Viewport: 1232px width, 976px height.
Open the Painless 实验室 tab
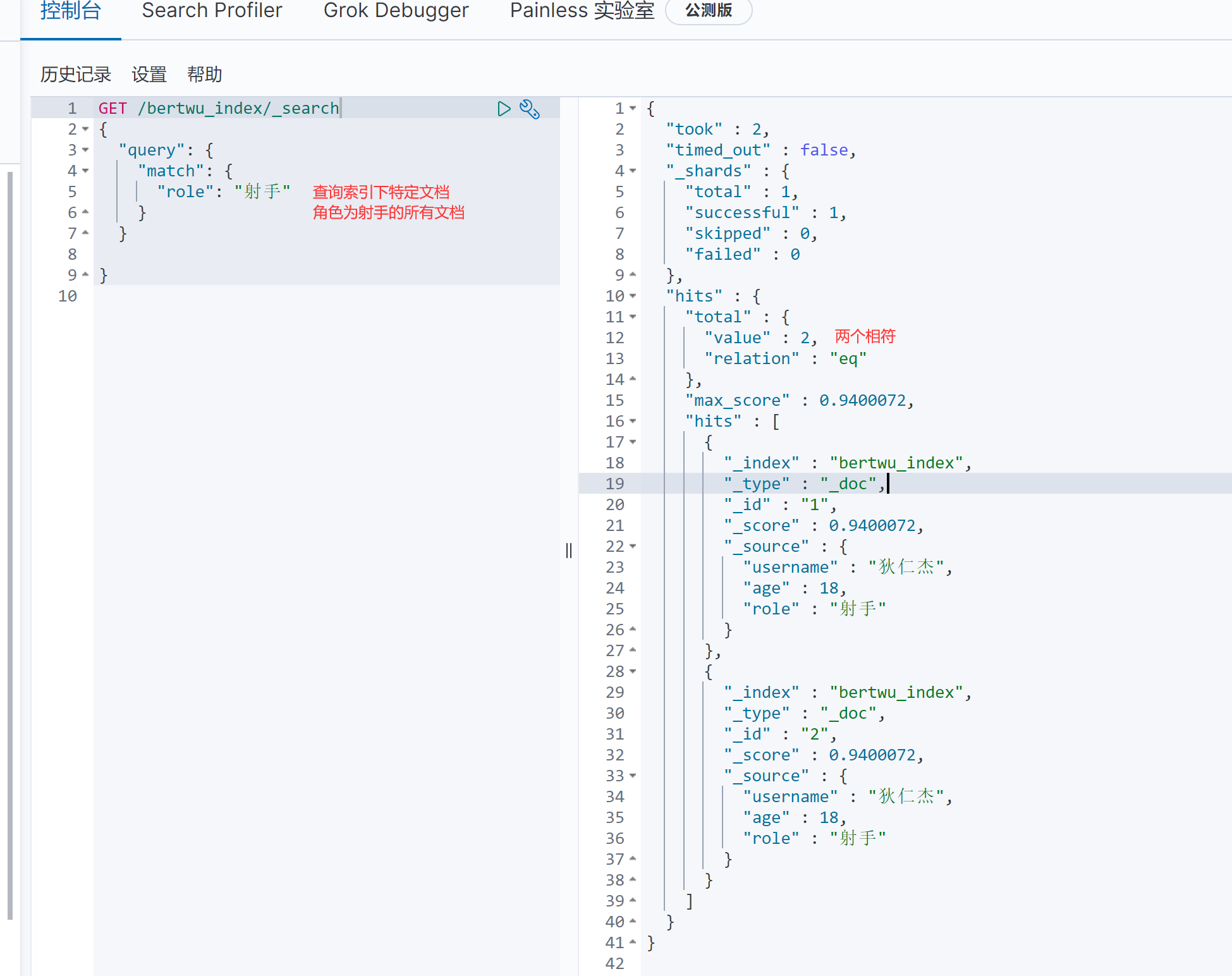click(582, 11)
